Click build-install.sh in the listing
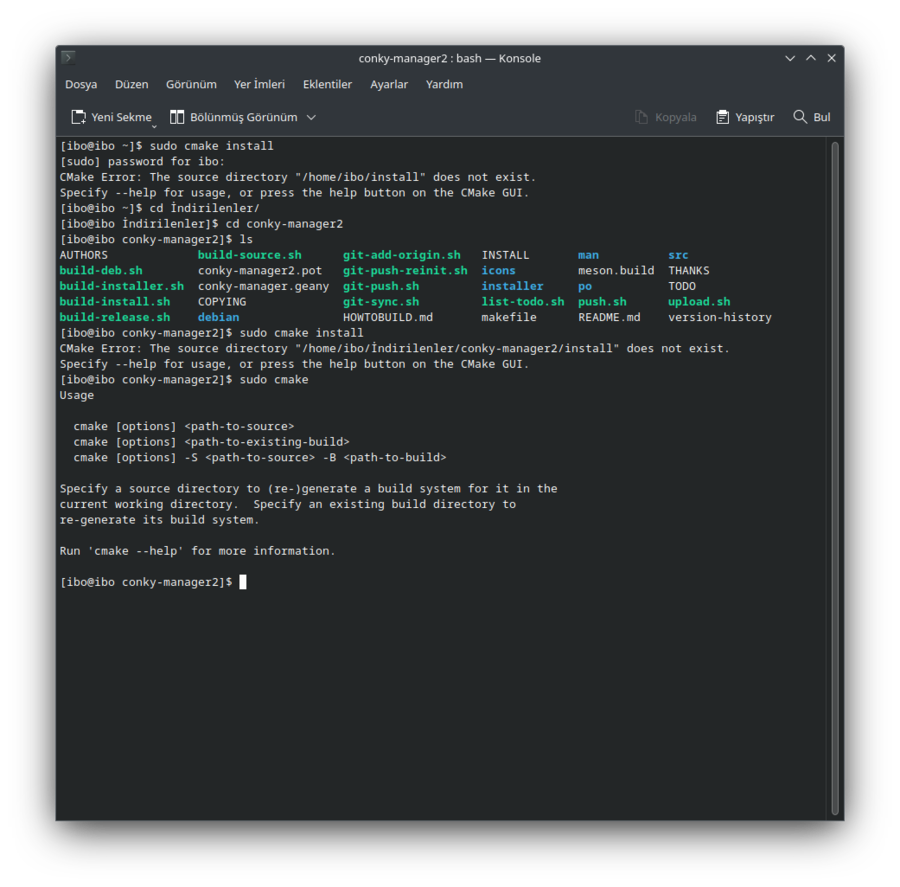The width and height of the screenshot is (900, 887). pos(115,301)
